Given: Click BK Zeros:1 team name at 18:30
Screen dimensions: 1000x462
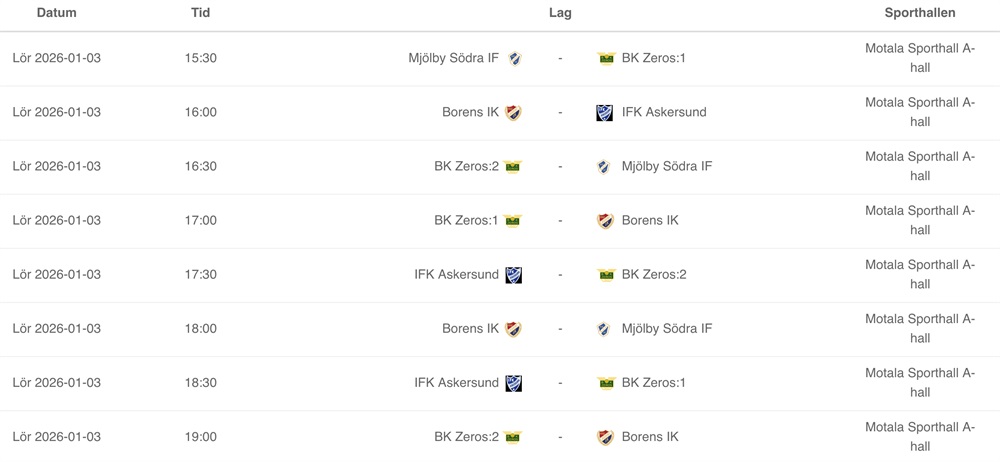Looking at the screenshot, I should click(x=653, y=382).
